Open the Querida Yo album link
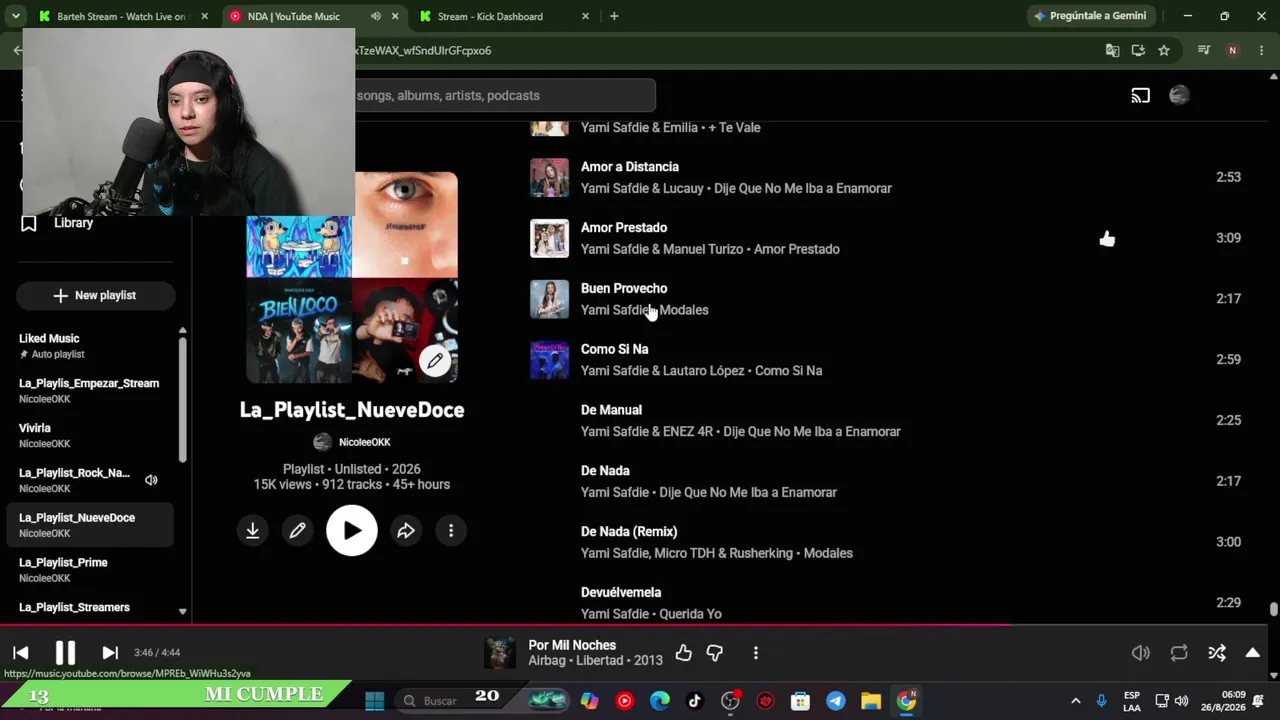Screen dimensions: 1280x720 click(690, 614)
